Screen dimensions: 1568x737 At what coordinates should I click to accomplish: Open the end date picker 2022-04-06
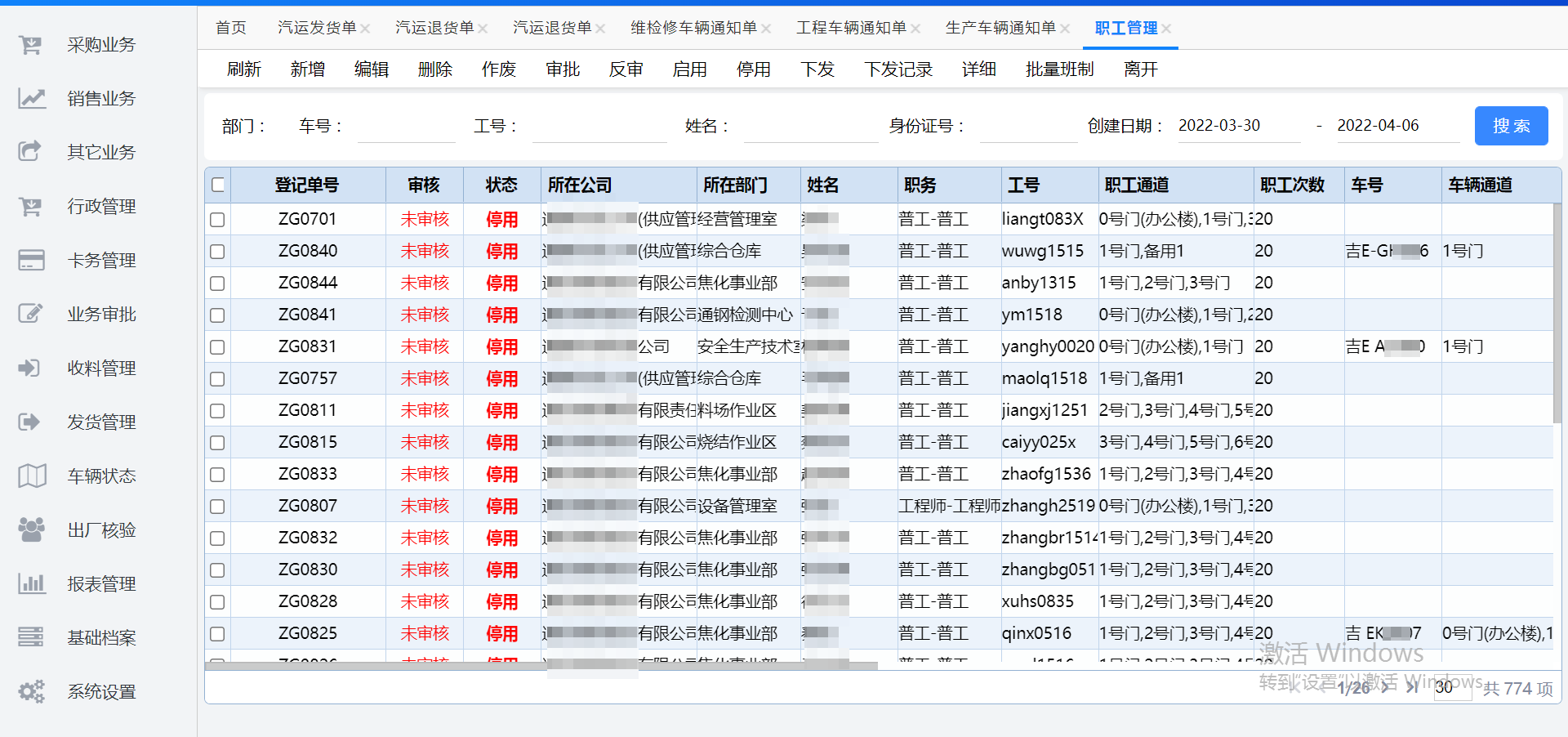pyautogui.click(x=1397, y=125)
